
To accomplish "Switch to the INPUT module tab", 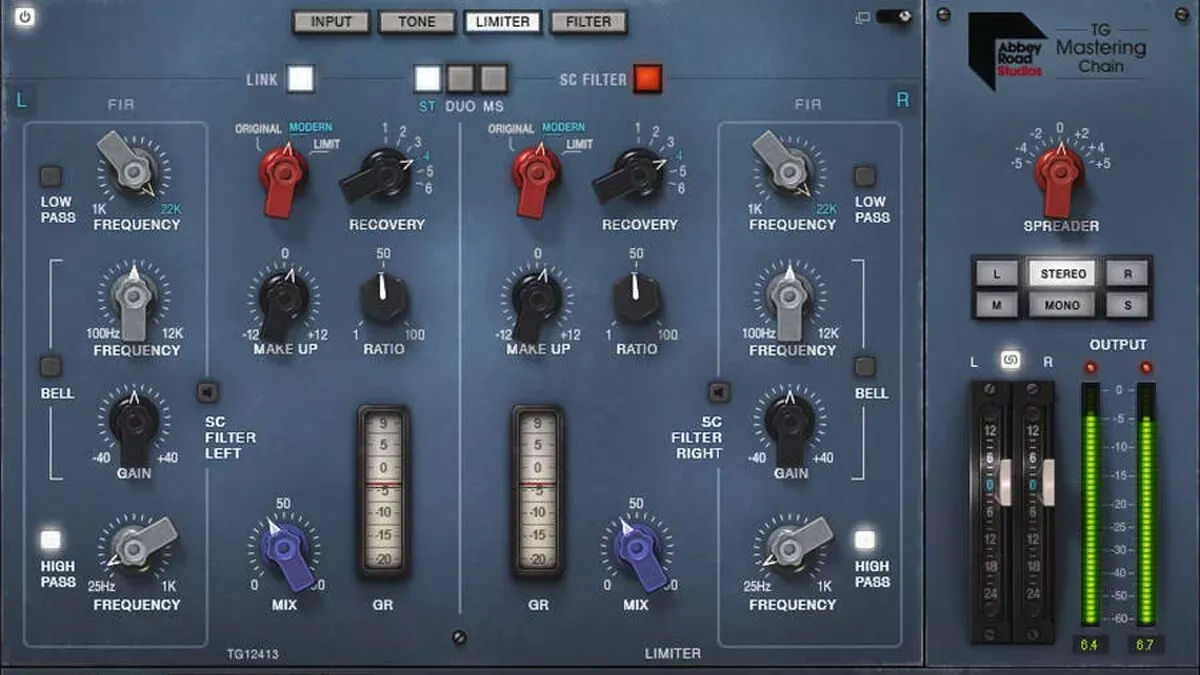I will tap(331, 22).
